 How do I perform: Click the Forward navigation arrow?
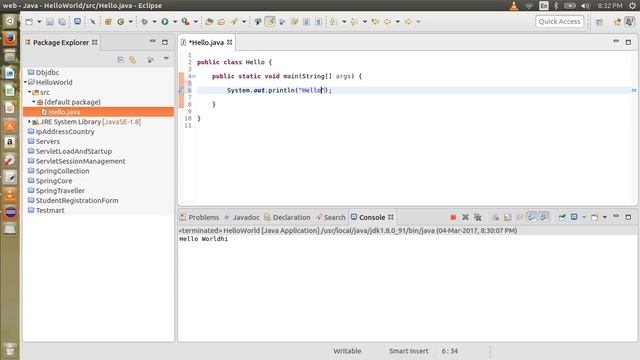[x=408, y=22]
